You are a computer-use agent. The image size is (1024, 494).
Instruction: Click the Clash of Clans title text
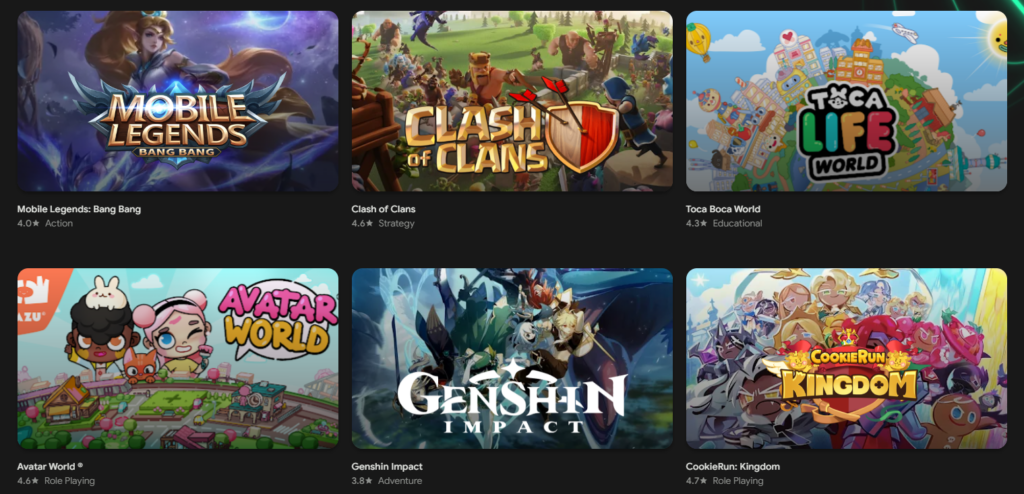383,209
